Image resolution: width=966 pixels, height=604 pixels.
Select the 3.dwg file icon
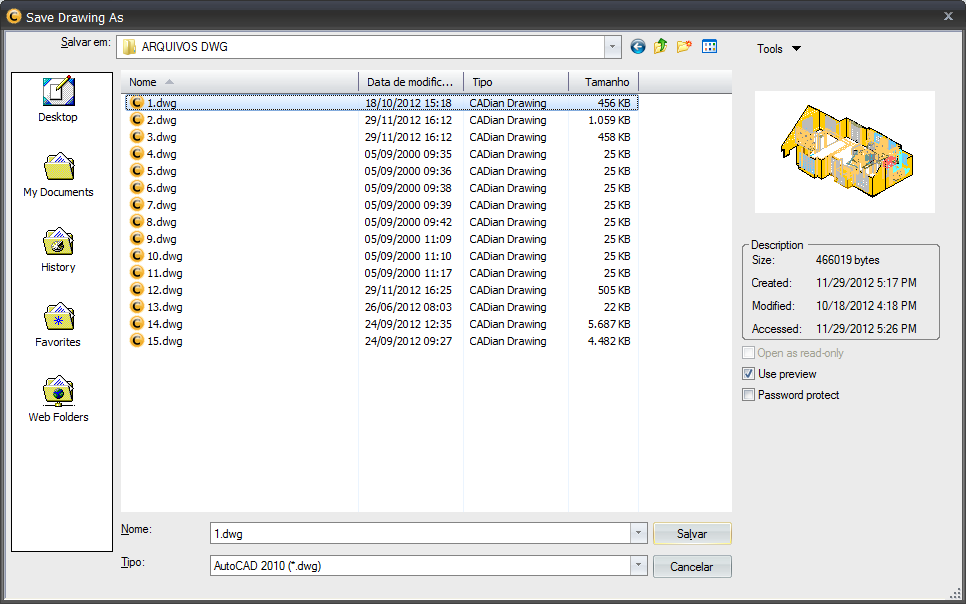pyautogui.click(x=137, y=137)
